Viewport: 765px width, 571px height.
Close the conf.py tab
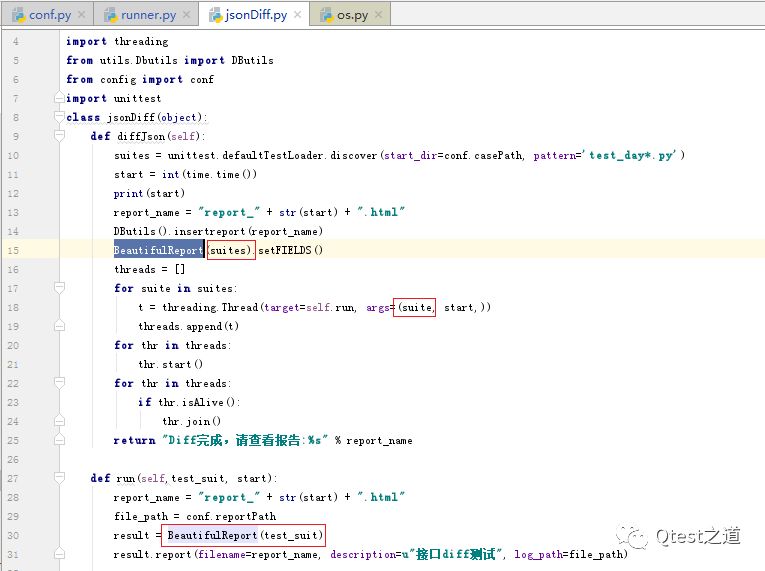(81, 15)
